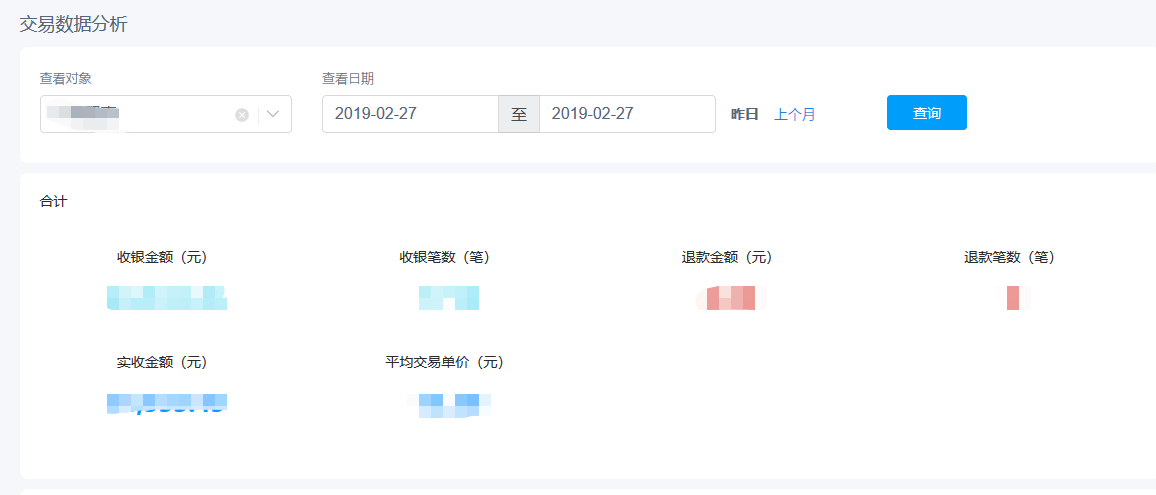This screenshot has width=1156, height=495.
Task: Select the 平均交易单价(元) label
Action: [445, 363]
